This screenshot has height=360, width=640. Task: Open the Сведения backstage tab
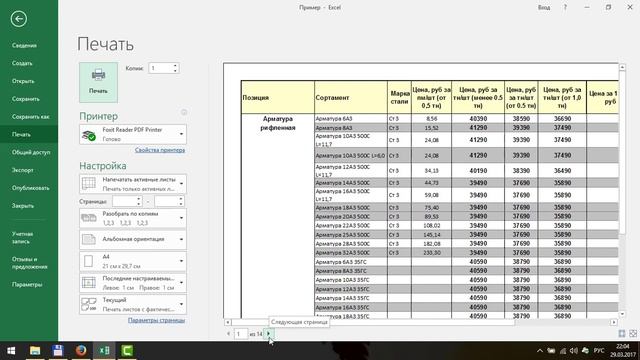point(24,45)
